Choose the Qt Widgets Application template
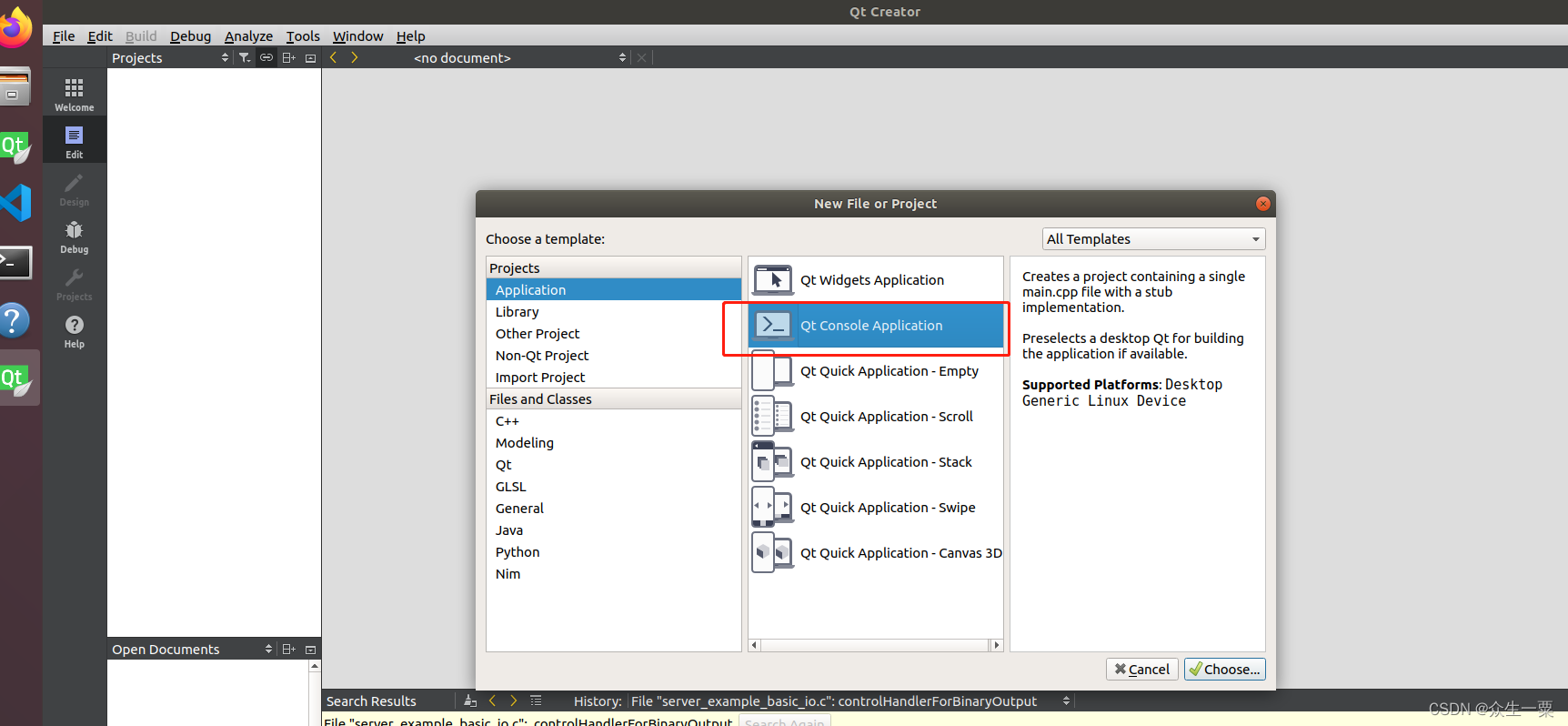 coord(876,280)
